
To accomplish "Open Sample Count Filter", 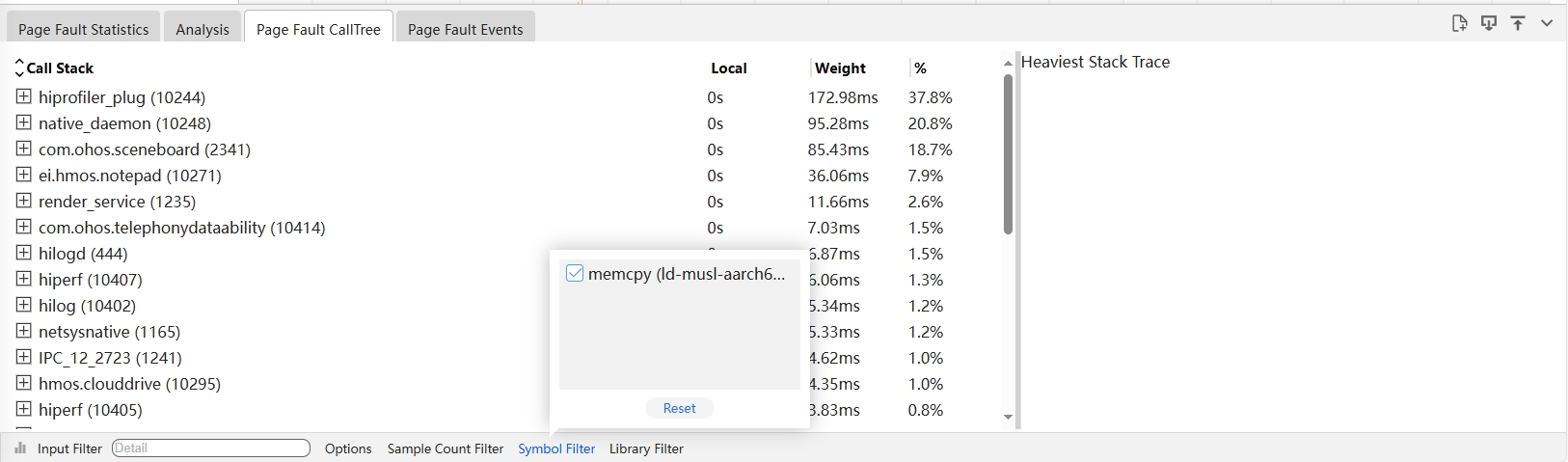I will [x=446, y=448].
